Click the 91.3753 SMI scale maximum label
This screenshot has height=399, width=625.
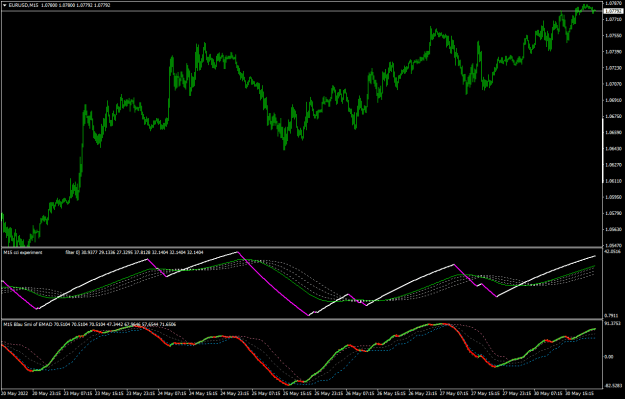(614, 323)
